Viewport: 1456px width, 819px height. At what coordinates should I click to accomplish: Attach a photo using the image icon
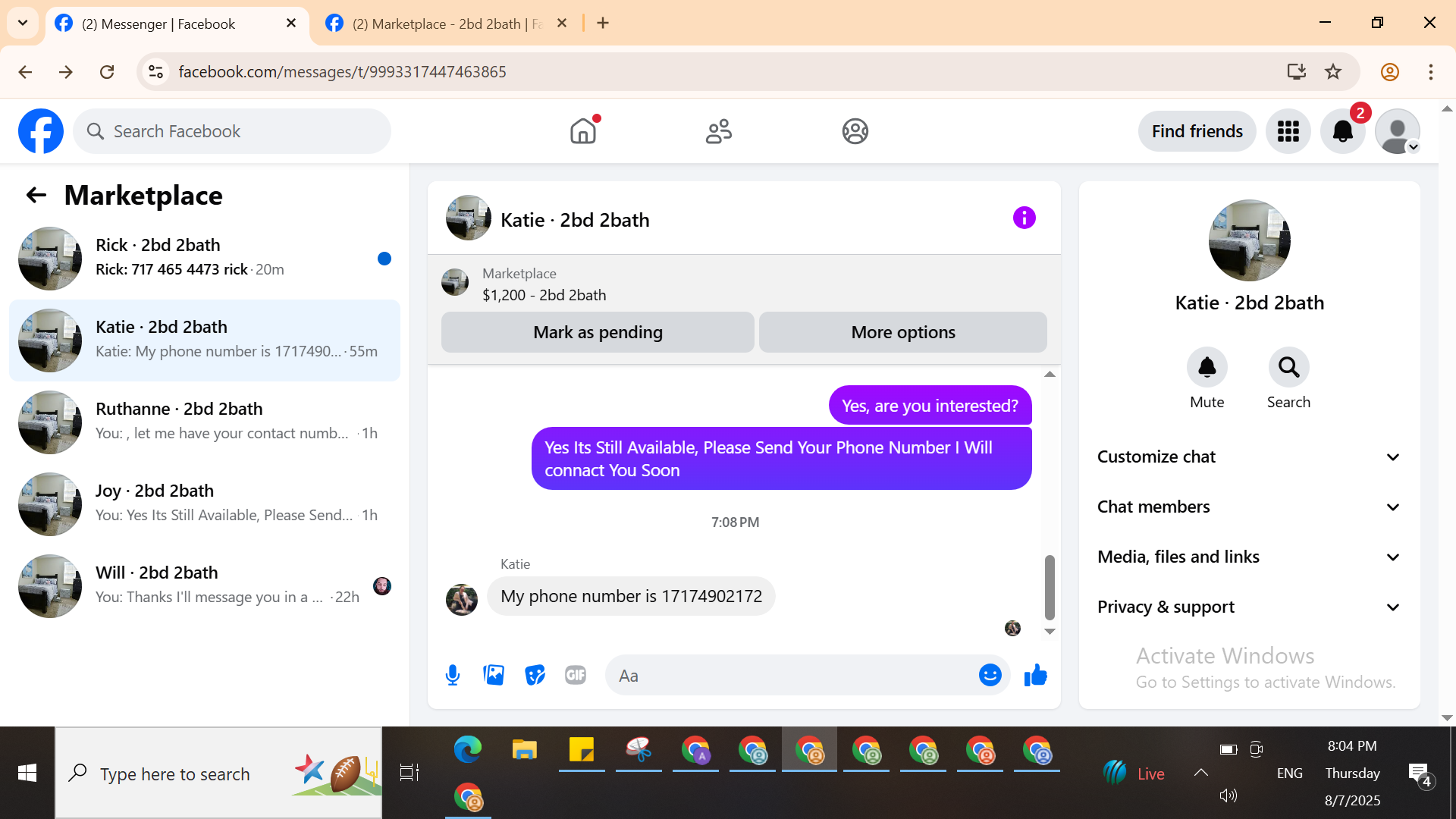click(494, 675)
